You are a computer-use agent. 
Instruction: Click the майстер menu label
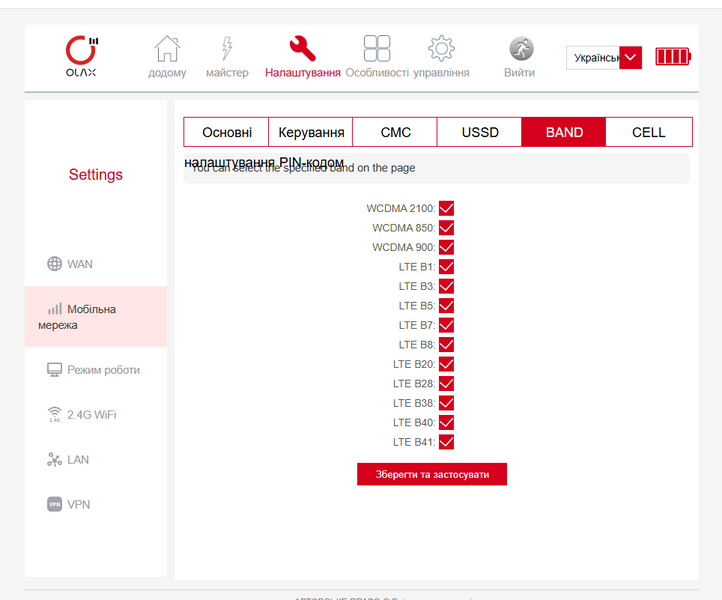[x=227, y=73]
